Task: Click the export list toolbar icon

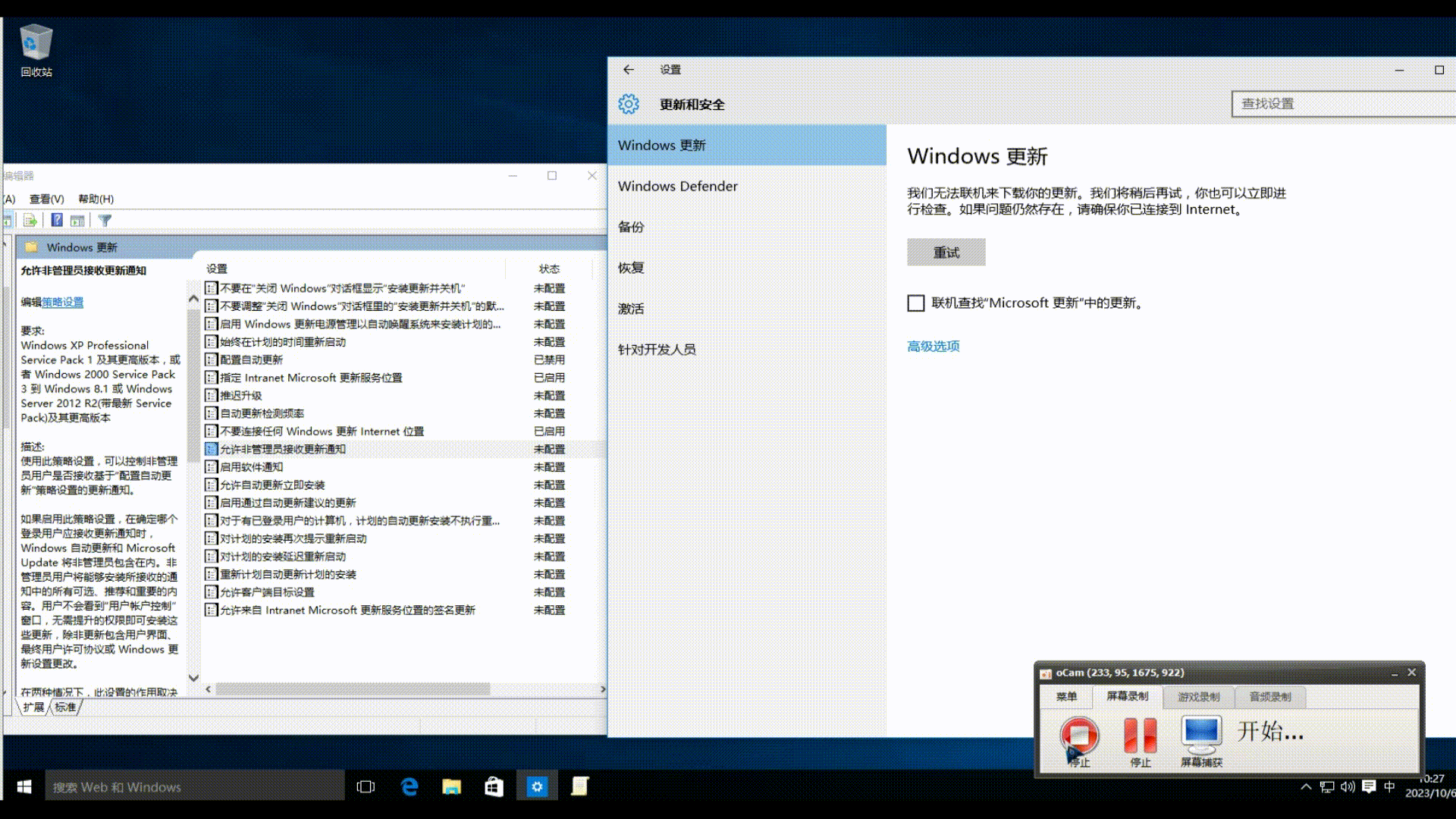Action: tap(30, 221)
